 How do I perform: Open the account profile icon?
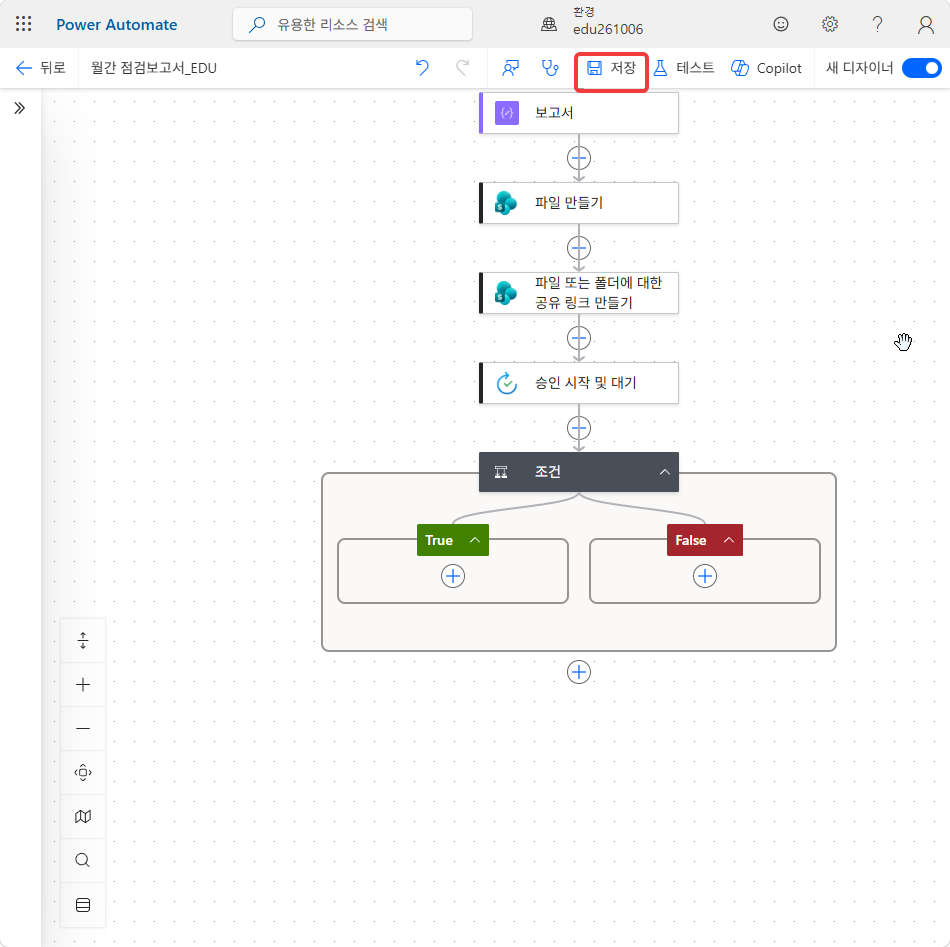(x=925, y=24)
